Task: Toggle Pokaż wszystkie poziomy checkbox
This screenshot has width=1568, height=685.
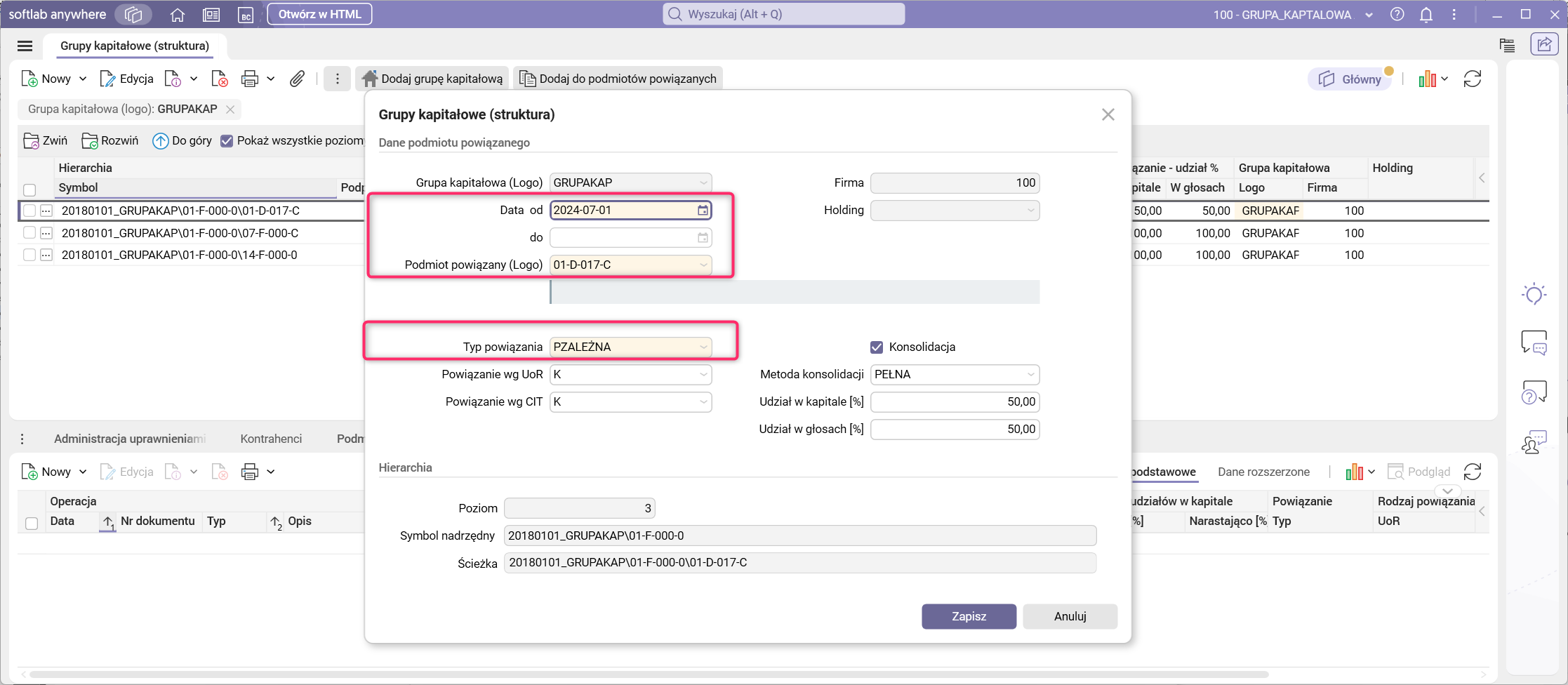Action: tap(227, 141)
